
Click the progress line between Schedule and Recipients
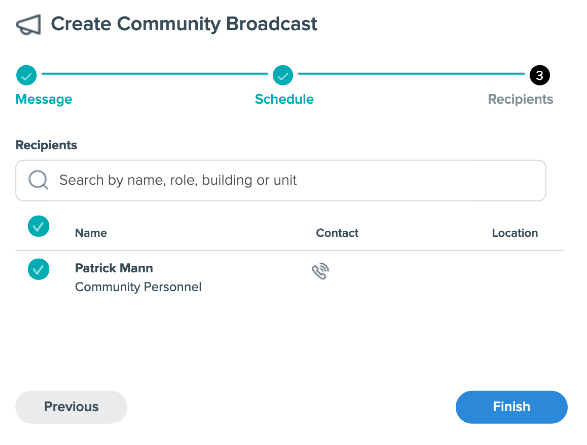click(411, 74)
